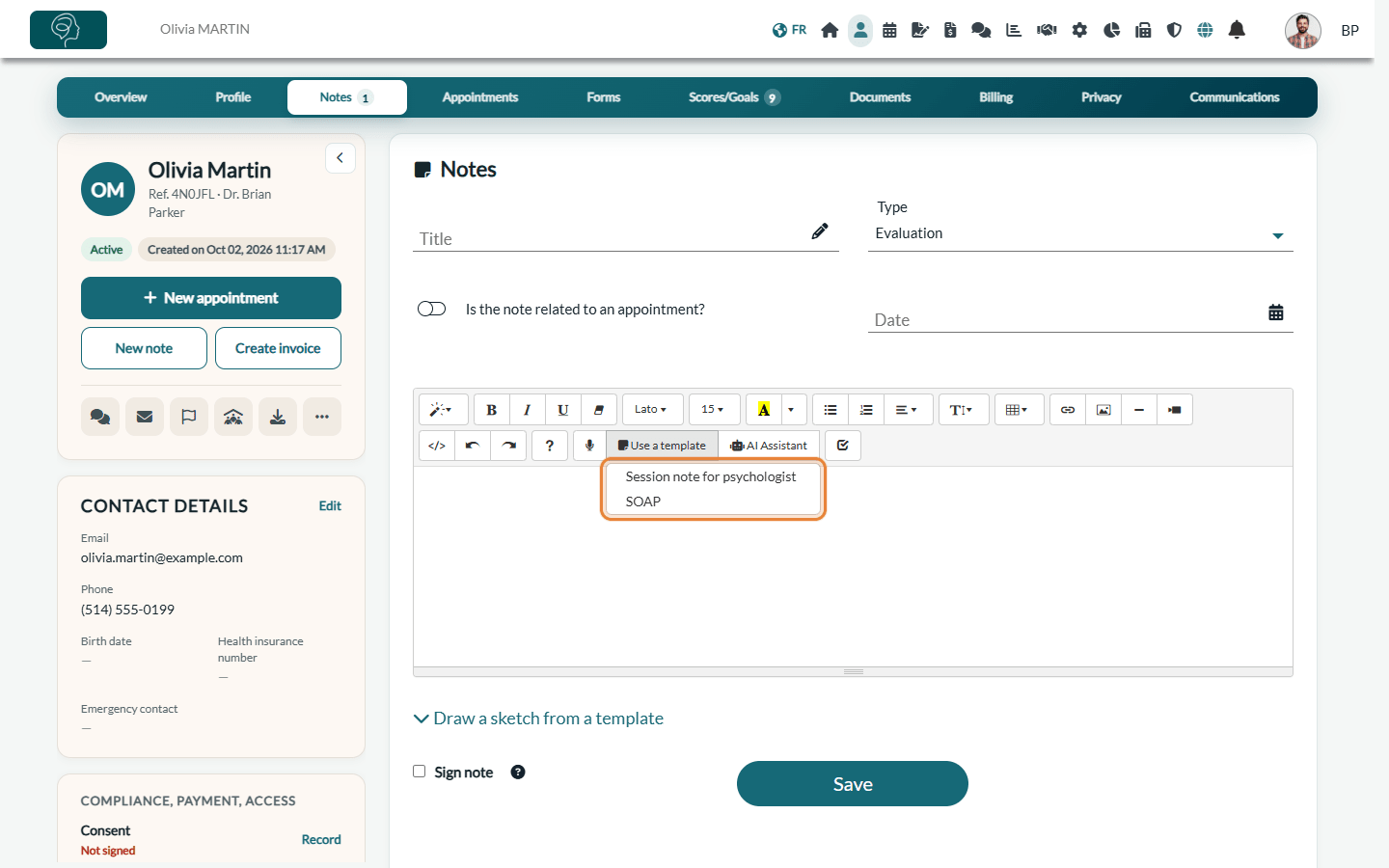Open the shield security icon
Screen dimensions: 1389x868
point(1174,30)
